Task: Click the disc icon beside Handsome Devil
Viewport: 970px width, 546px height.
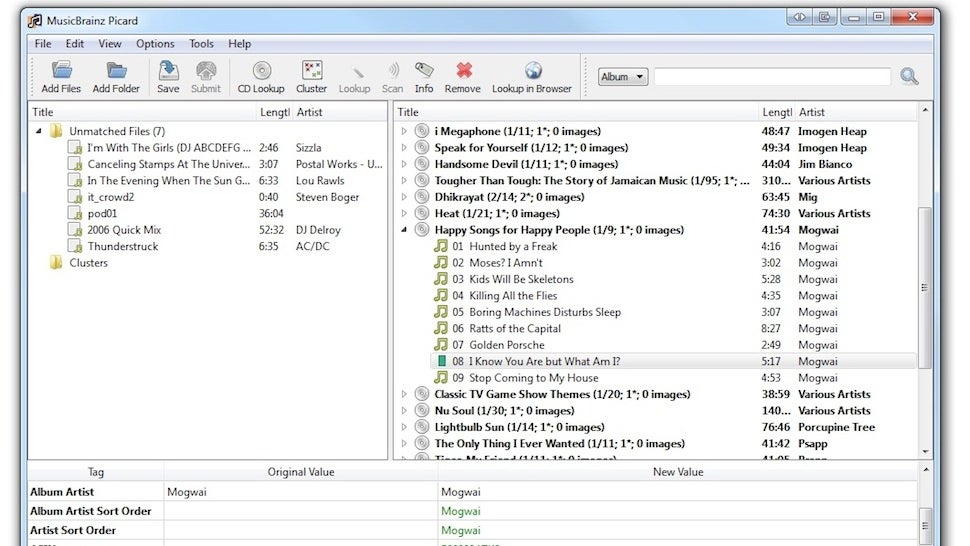Action: pyautogui.click(x=422, y=164)
